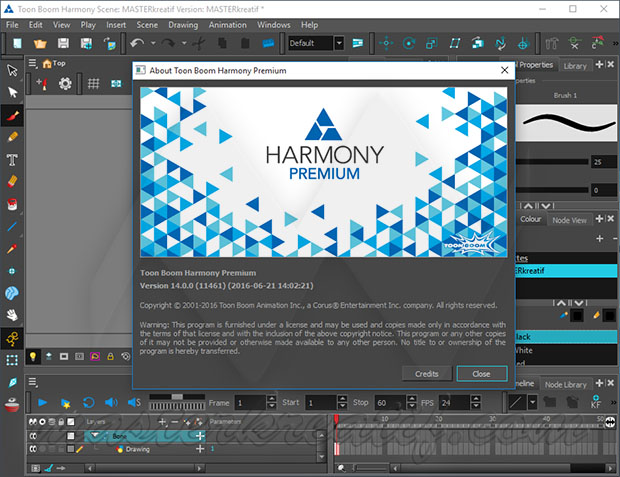Click the Undo arrow
This screenshot has width=620, height=477.
click(x=137, y=43)
